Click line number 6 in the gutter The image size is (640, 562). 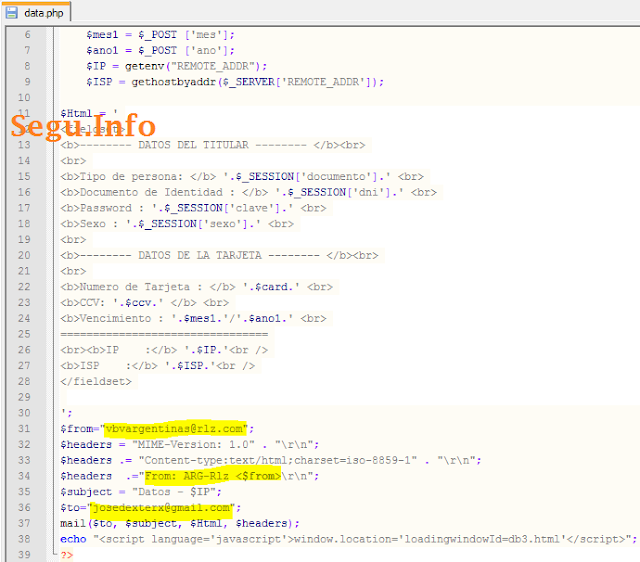[x=27, y=35]
